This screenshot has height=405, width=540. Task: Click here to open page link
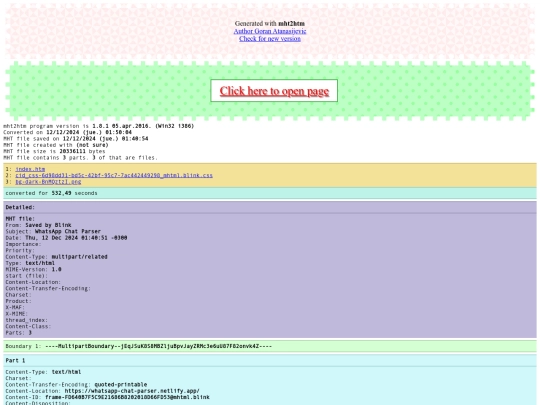tap(274, 91)
